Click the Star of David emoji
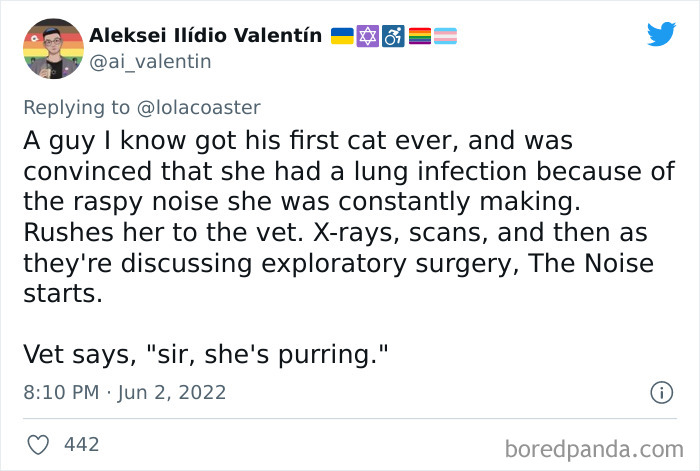The width and height of the screenshot is (700, 471). [x=368, y=36]
